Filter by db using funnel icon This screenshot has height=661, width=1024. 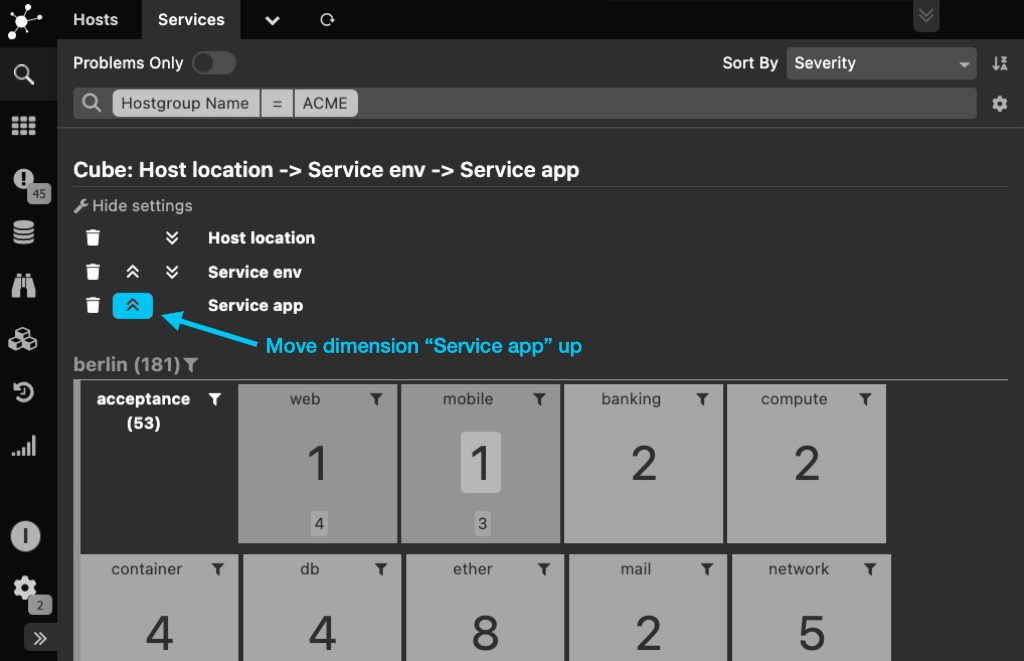(381, 570)
